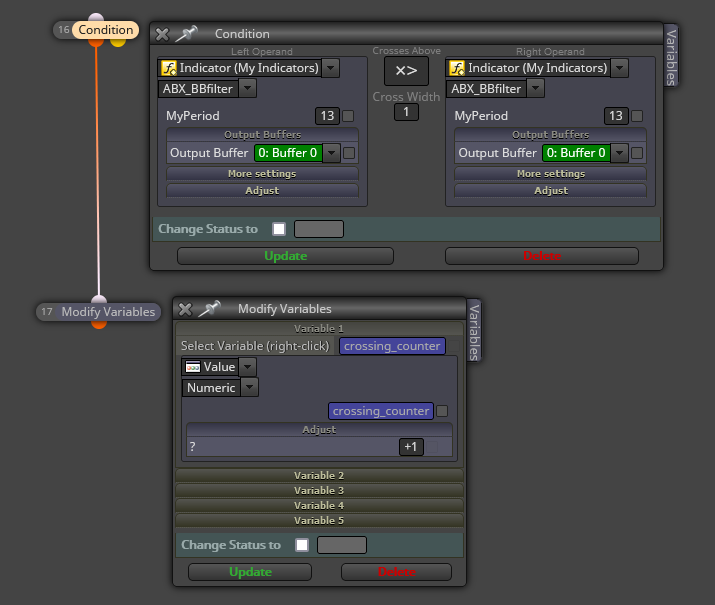715x605 pixels.
Task: Toggle checkbox beside value crossing_counter field
Action: [x=442, y=411]
